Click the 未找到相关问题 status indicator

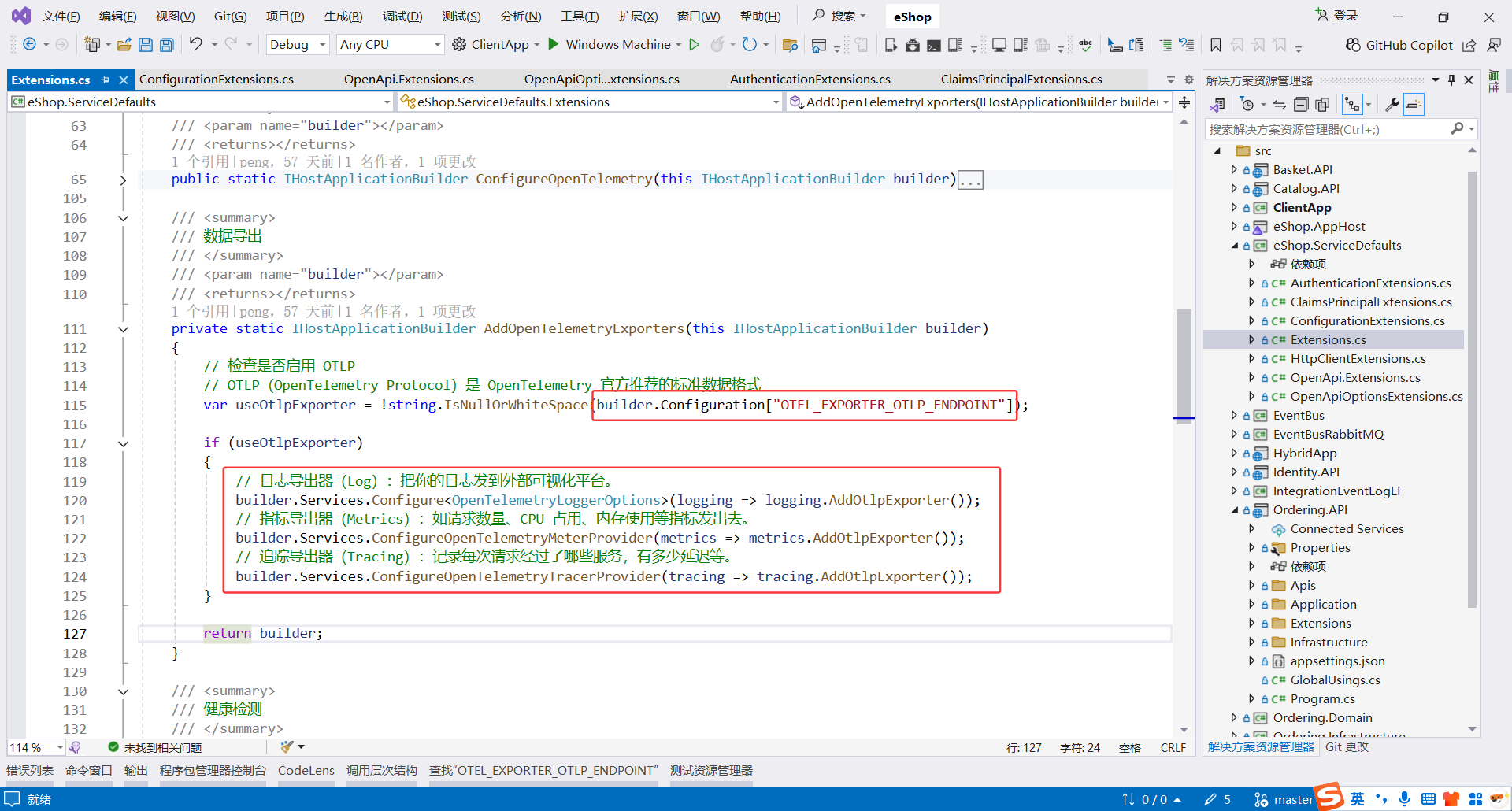(155, 747)
